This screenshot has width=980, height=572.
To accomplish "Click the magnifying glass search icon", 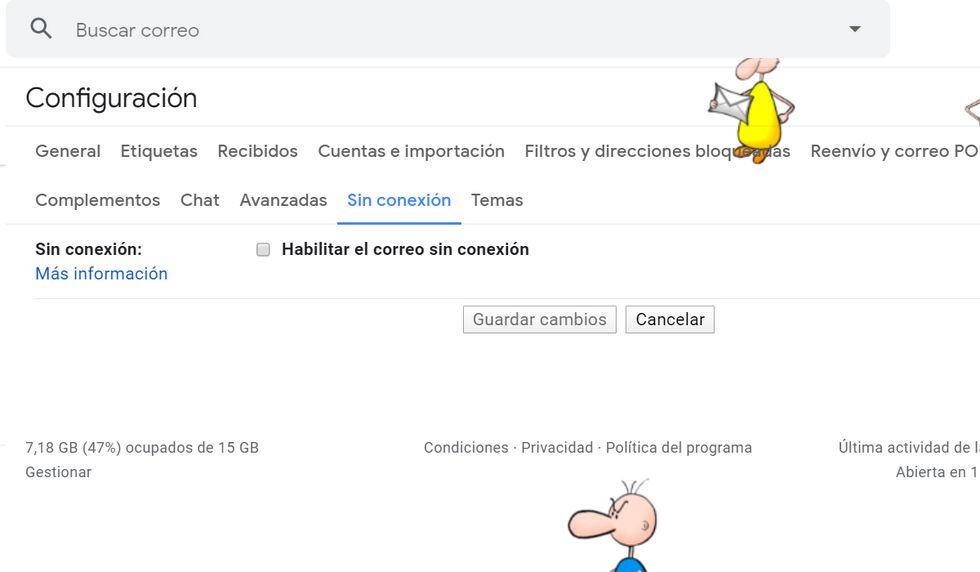I will click(41, 29).
